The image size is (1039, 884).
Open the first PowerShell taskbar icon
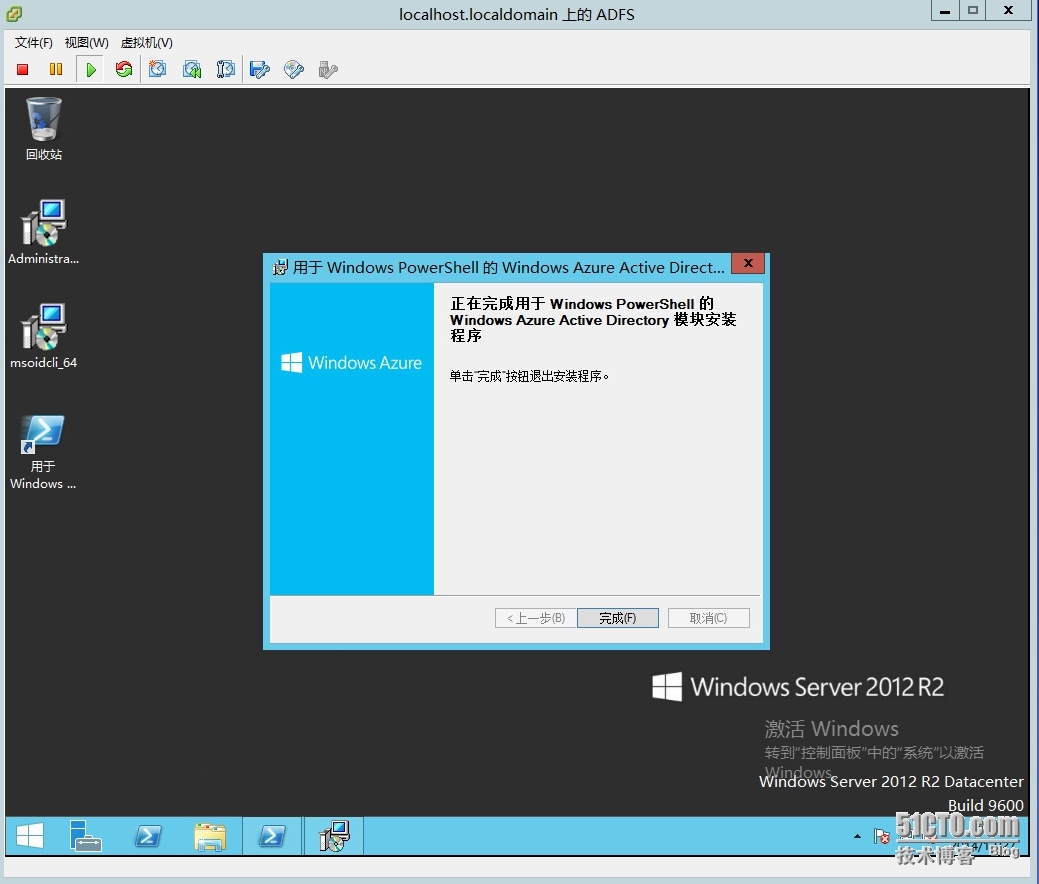point(148,836)
